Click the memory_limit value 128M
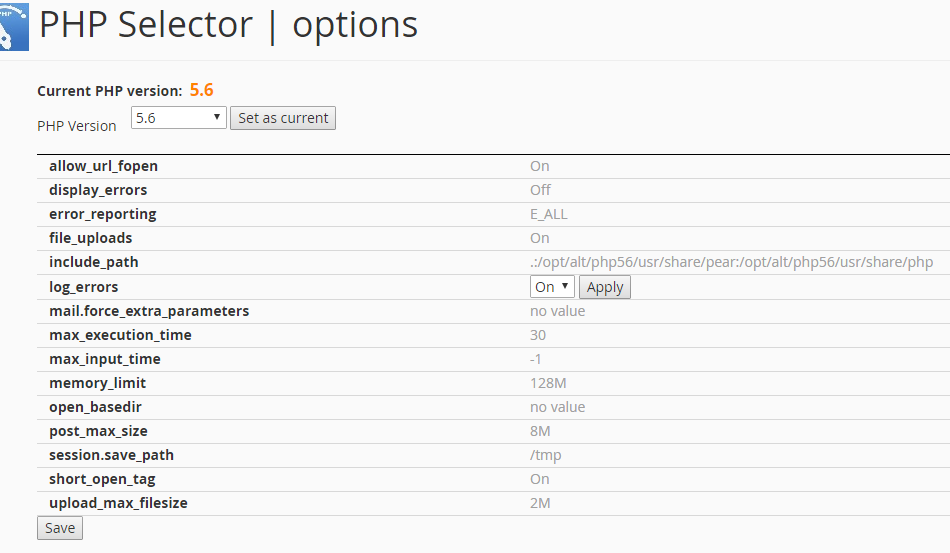The image size is (950, 553). pos(548,383)
